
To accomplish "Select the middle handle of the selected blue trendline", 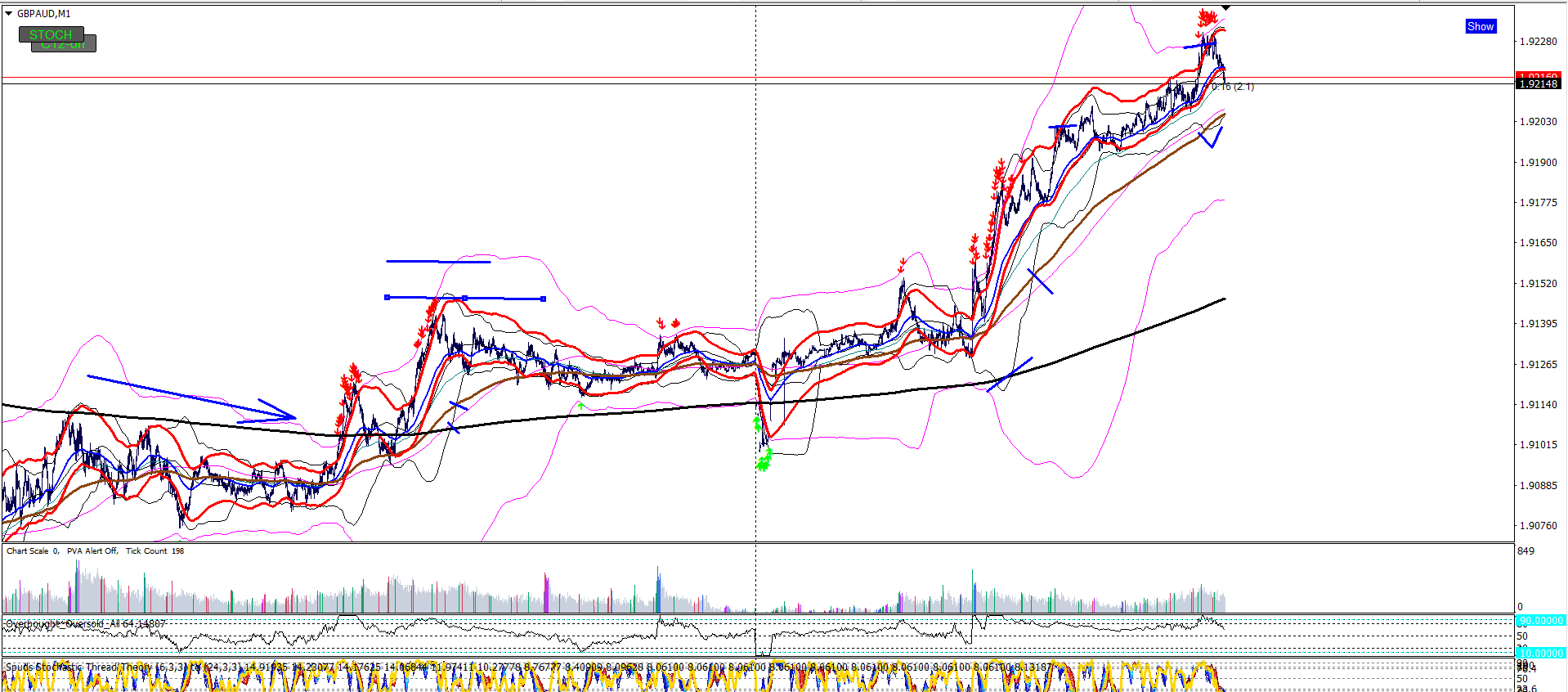I will pos(465,298).
